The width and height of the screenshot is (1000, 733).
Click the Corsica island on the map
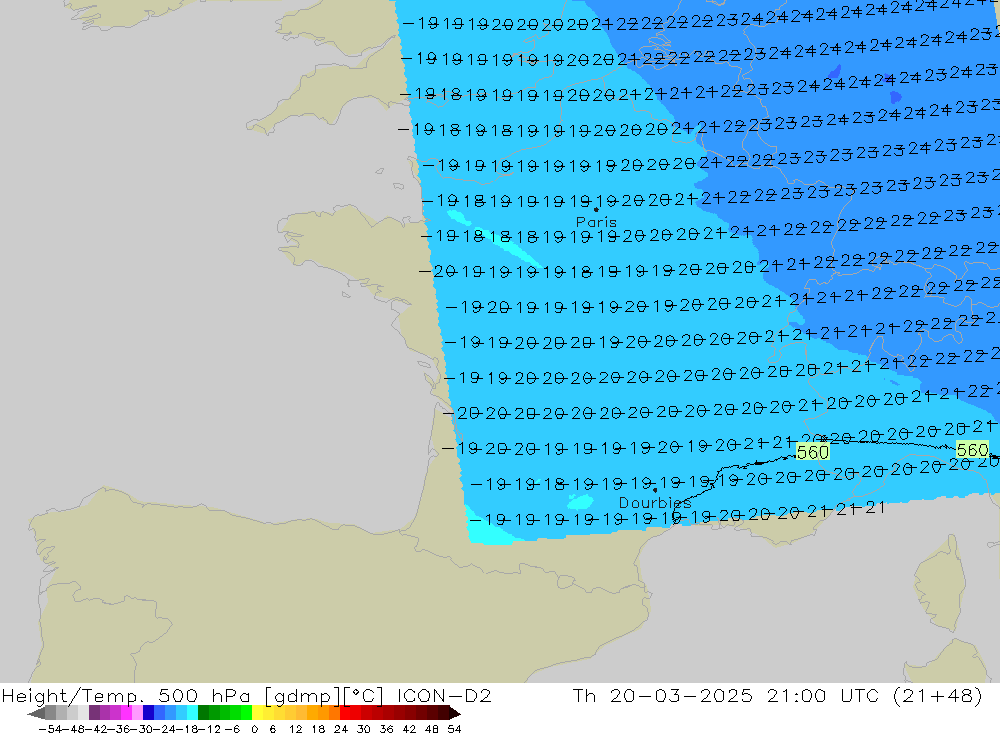point(941,584)
